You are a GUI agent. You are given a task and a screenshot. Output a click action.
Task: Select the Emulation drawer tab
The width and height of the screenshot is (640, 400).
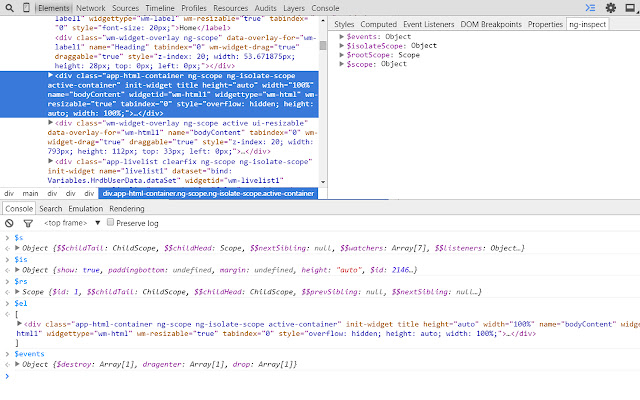pos(85,208)
